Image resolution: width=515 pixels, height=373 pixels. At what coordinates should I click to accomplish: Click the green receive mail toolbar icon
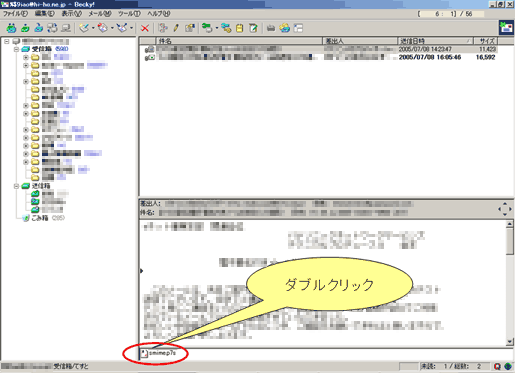point(11,28)
